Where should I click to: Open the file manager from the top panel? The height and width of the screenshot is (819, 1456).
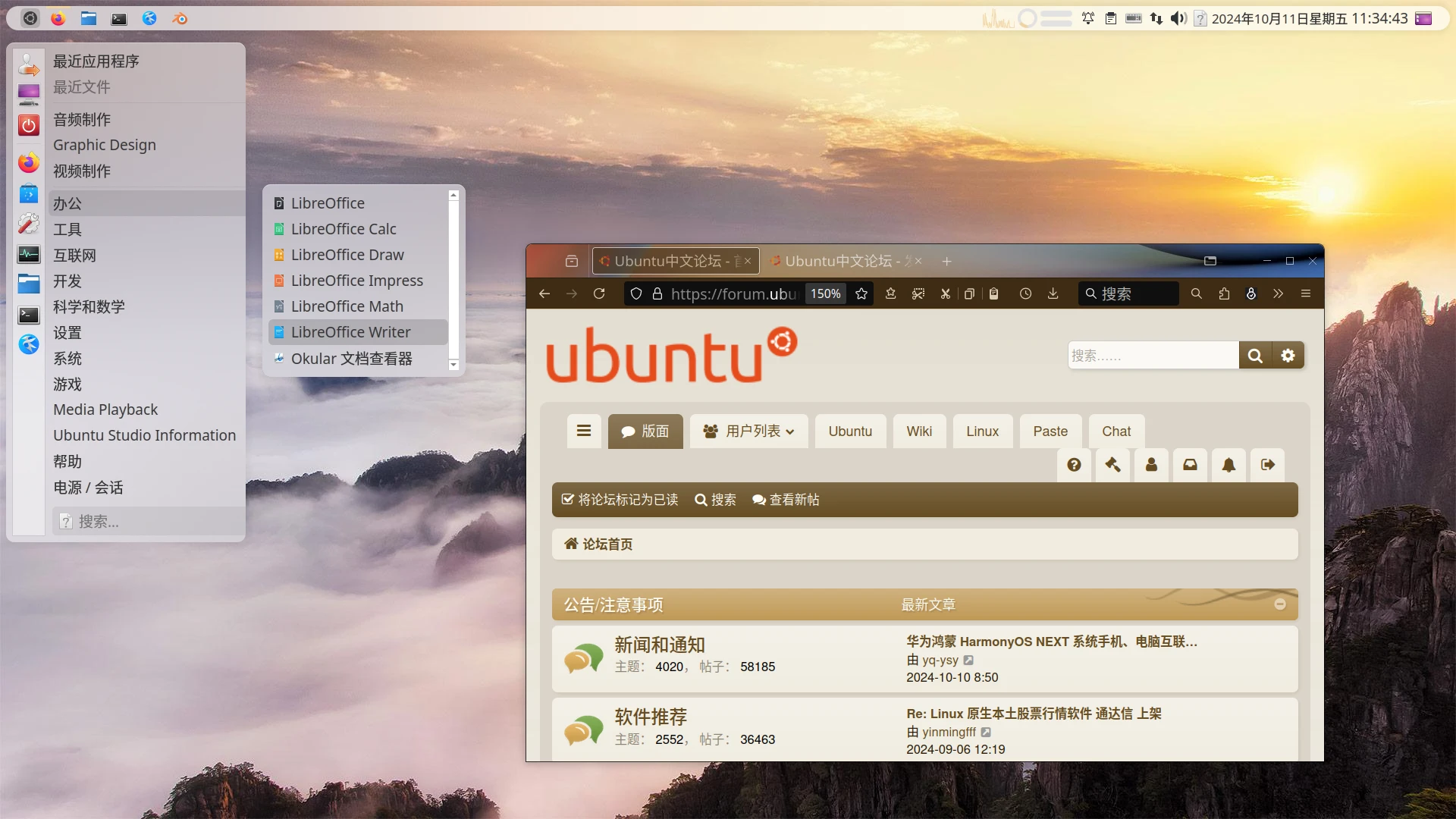[89, 18]
